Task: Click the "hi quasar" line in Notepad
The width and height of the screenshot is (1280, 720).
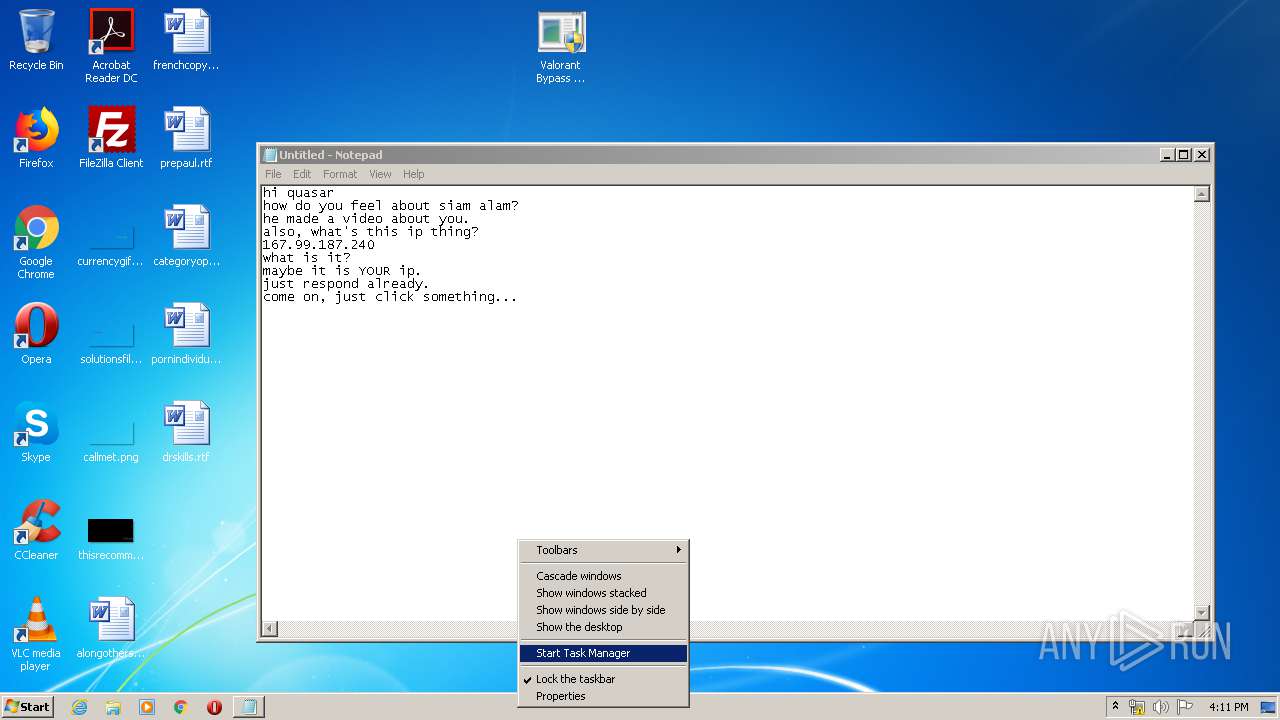Action: pos(298,193)
